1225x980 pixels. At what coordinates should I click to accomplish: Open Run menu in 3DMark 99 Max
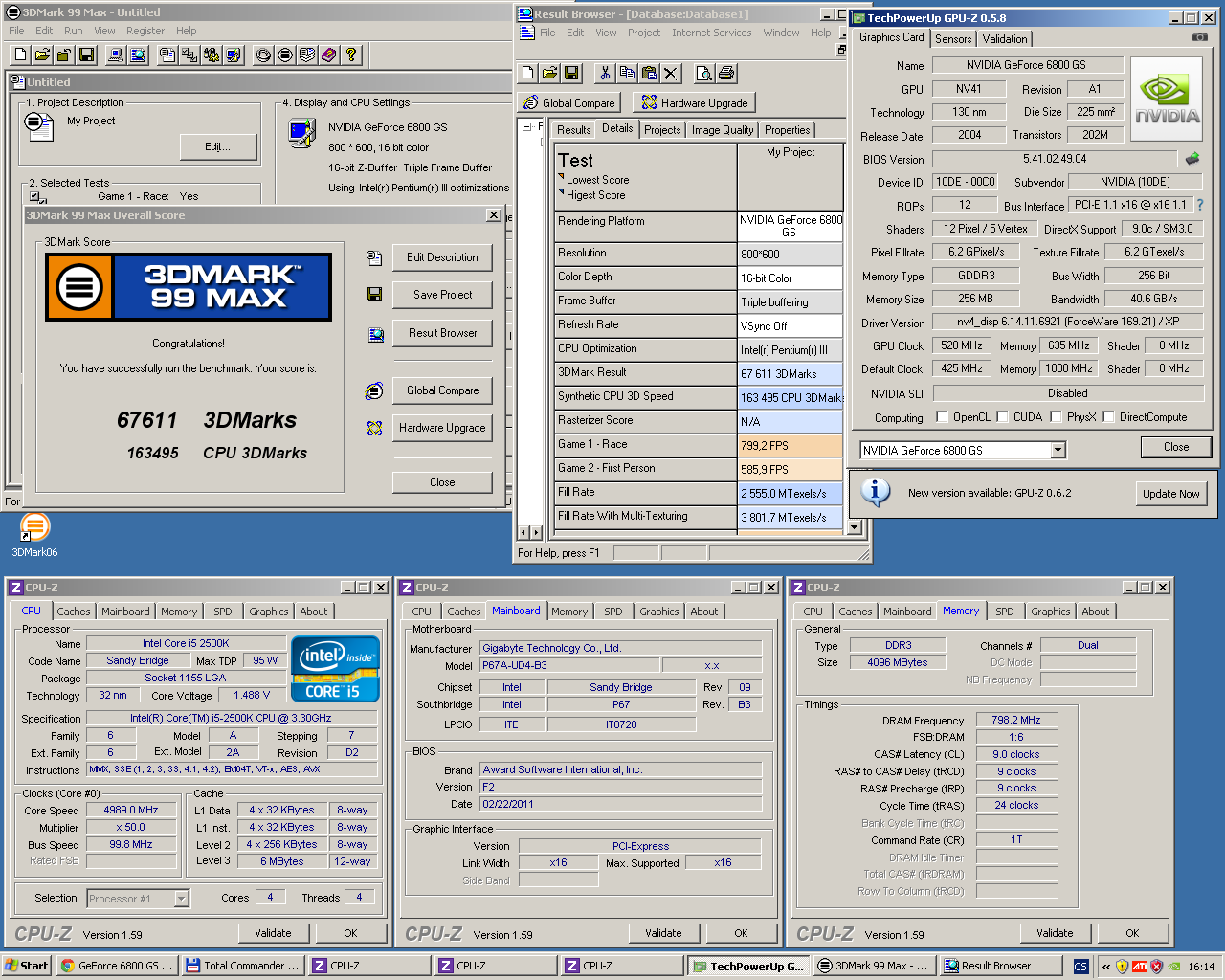[x=73, y=31]
